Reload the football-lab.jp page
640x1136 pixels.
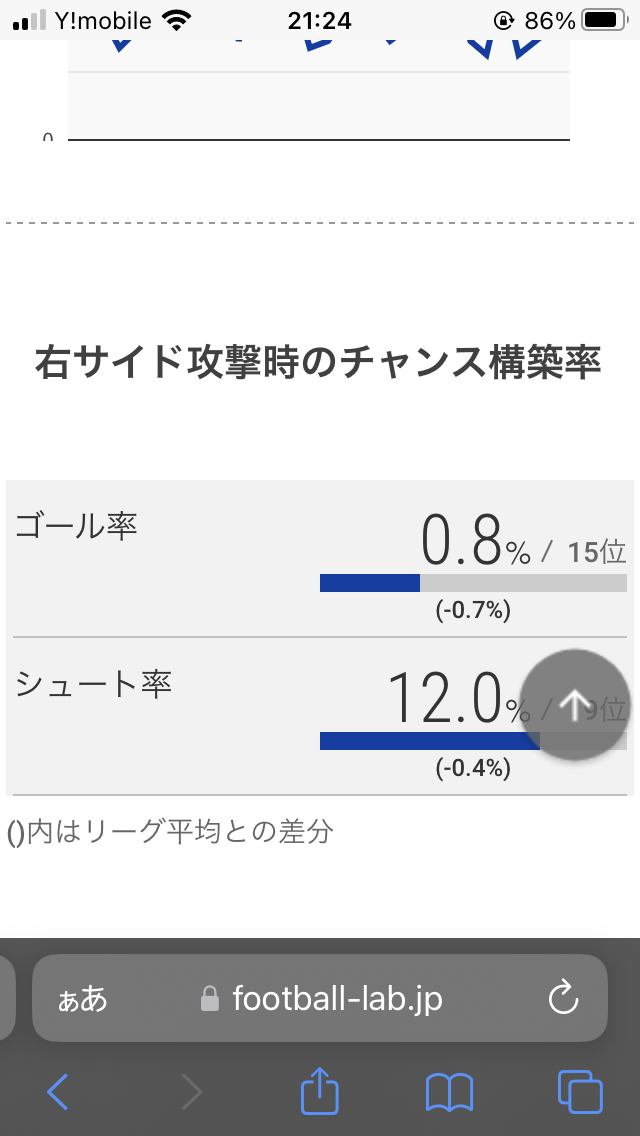pyautogui.click(x=564, y=998)
